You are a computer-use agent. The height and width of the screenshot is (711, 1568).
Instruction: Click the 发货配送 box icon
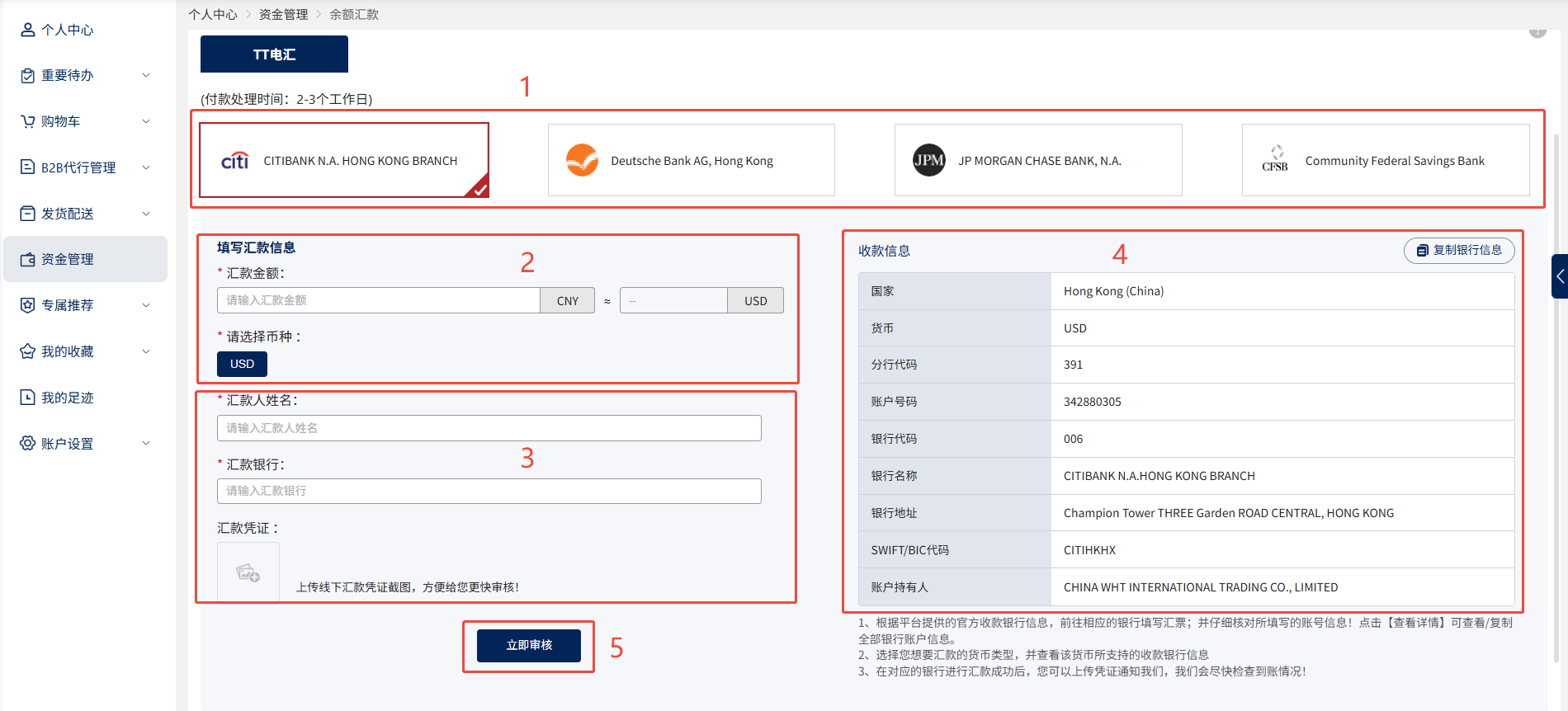(28, 214)
